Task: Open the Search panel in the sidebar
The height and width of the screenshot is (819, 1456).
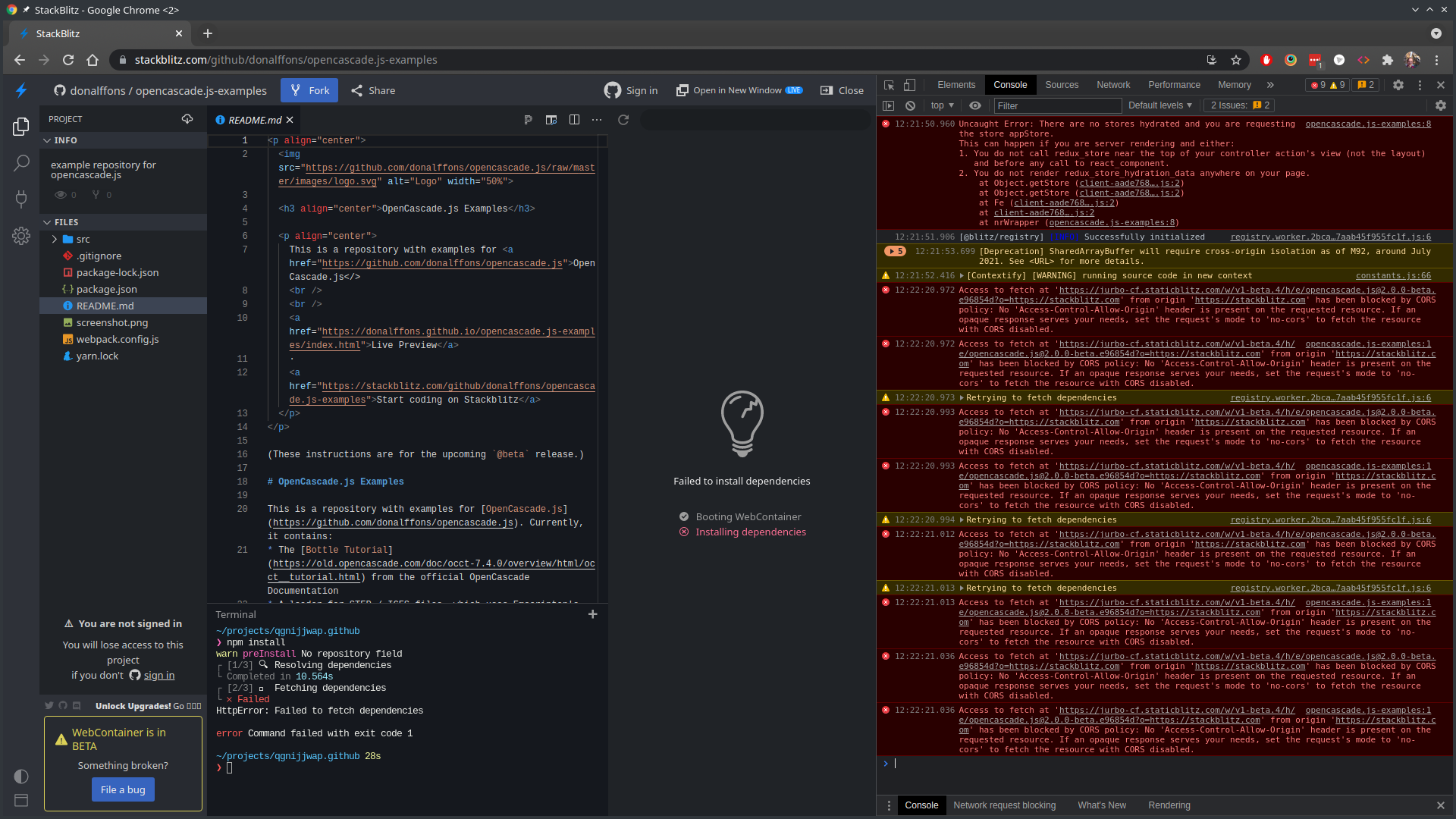Action: (20, 163)
